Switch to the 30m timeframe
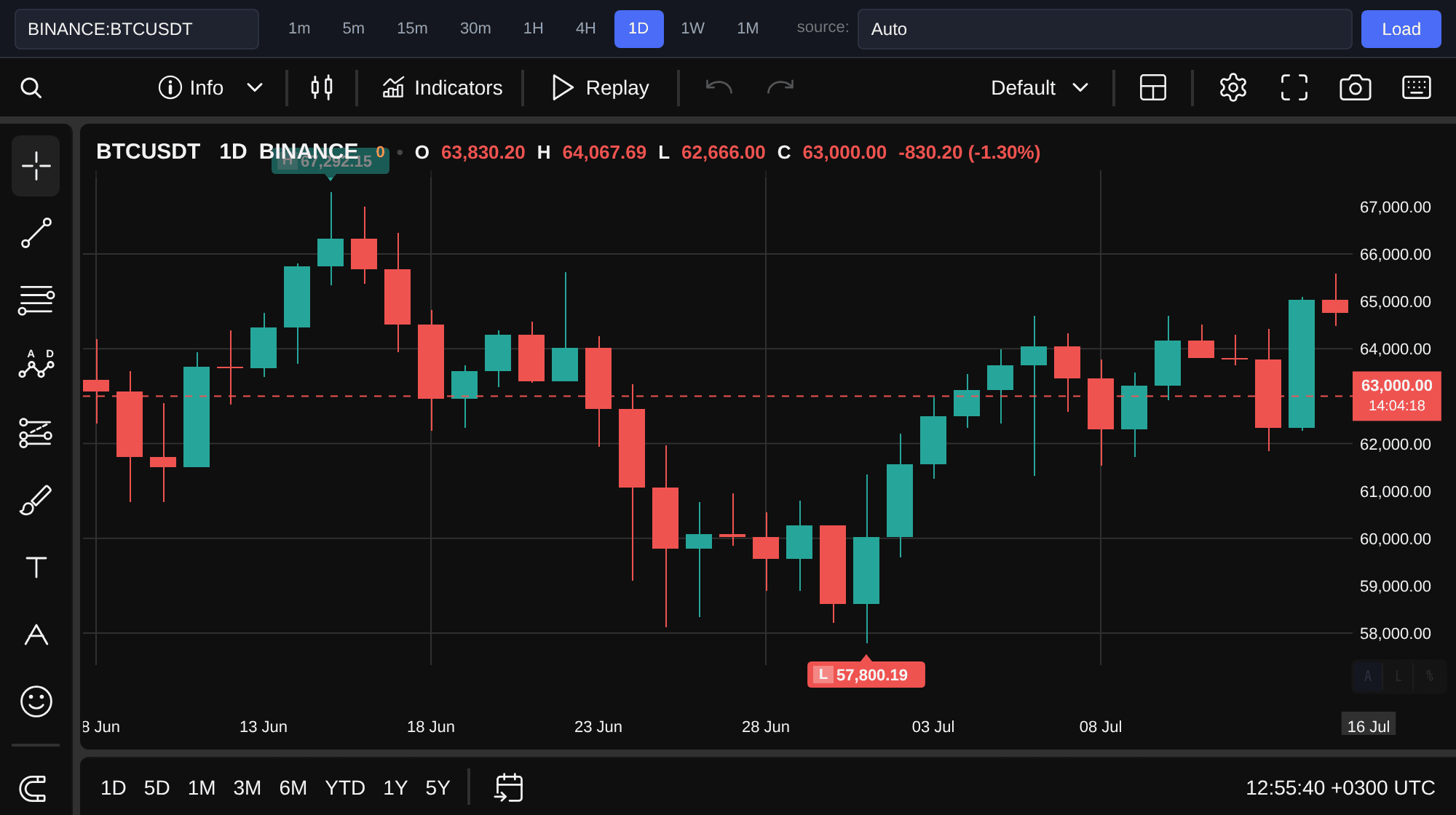Viewport: 1456px width, 815px height. click(x=475, y=28)
